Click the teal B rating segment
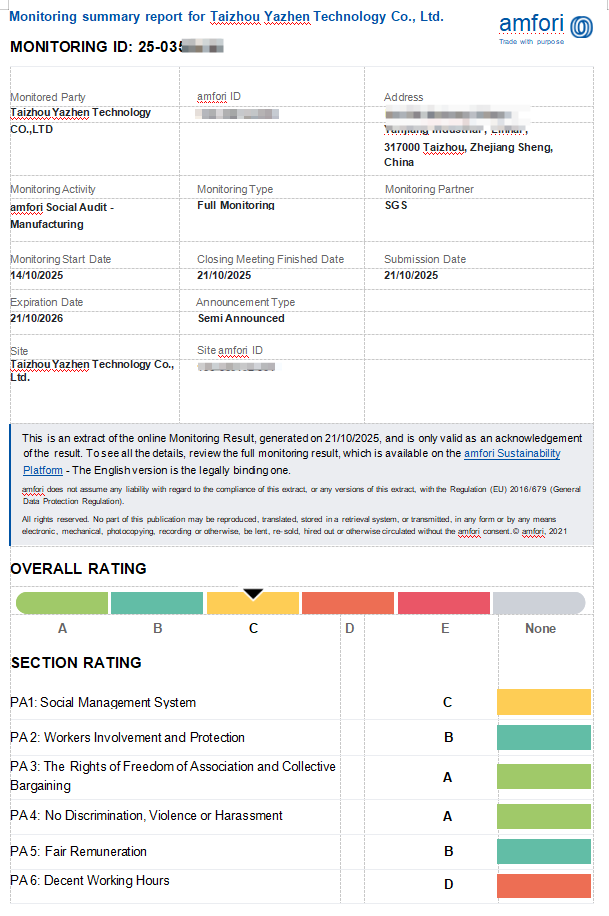Screen dimensions: 609x916 pyautogui.click(x=157, y=603)
